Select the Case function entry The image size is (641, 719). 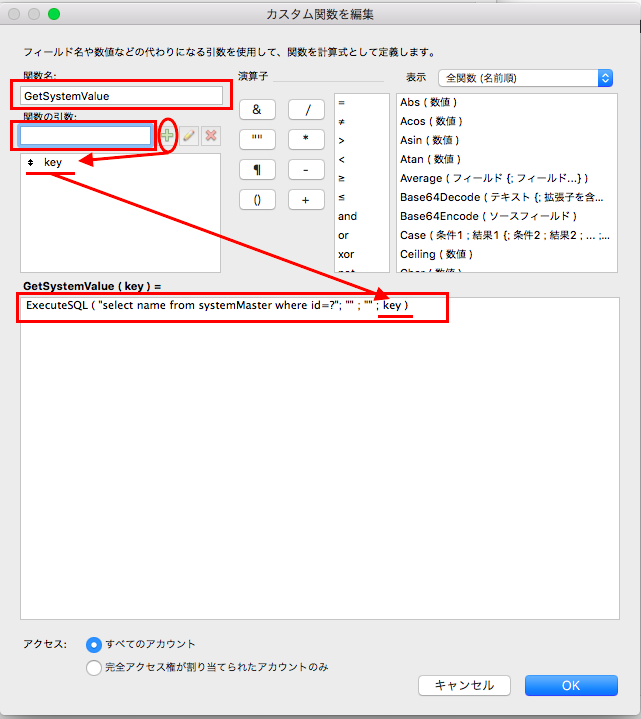click(505, 235)
